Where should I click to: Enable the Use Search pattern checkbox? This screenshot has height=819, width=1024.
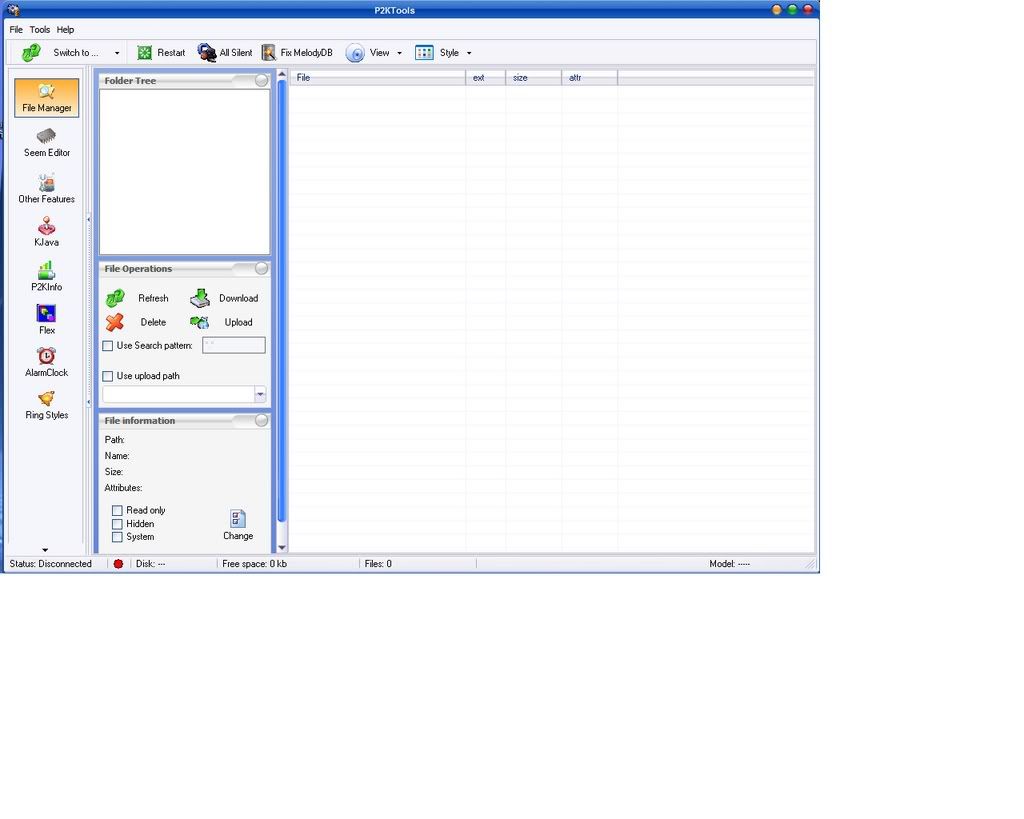108,346
